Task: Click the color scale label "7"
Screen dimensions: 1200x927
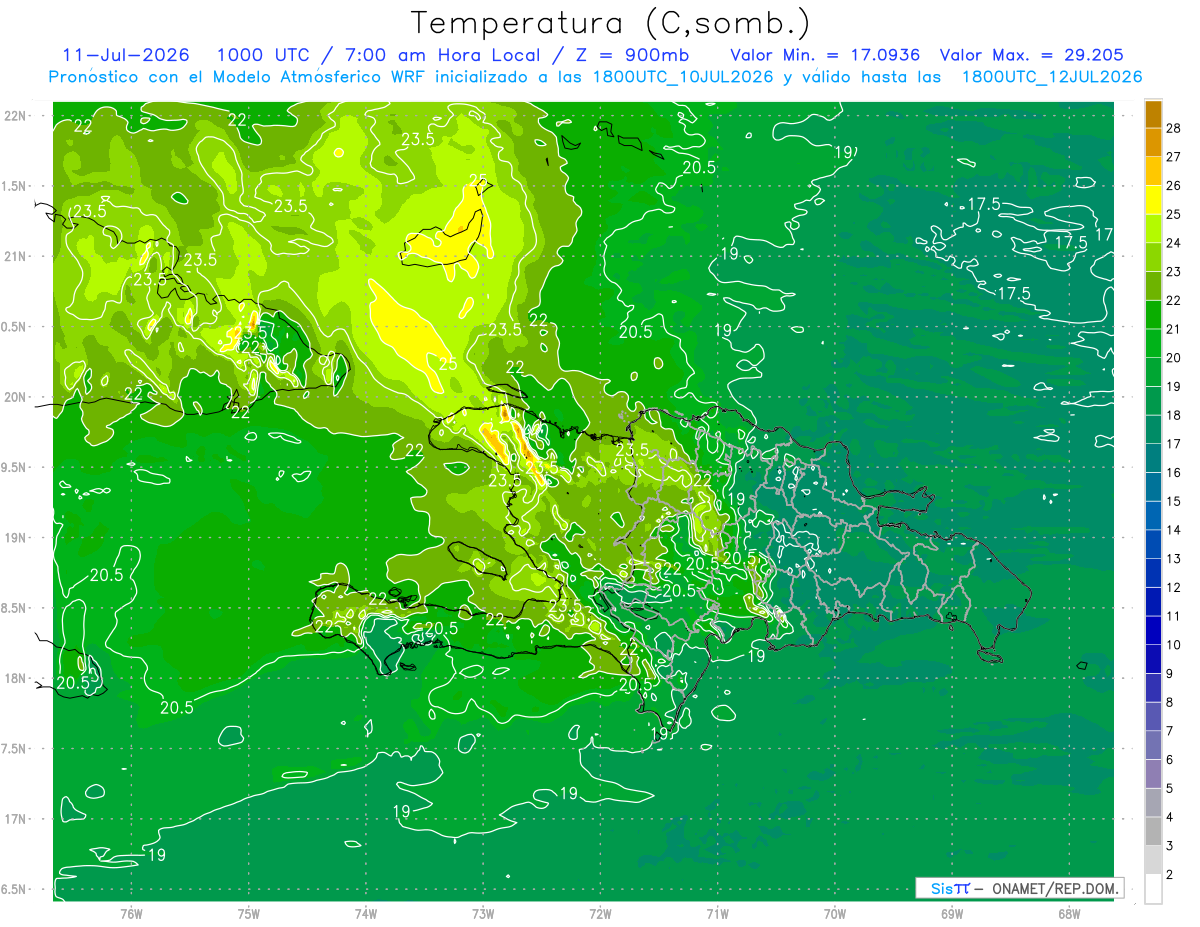Action: pyautogui.click(x=1170, y=731)
